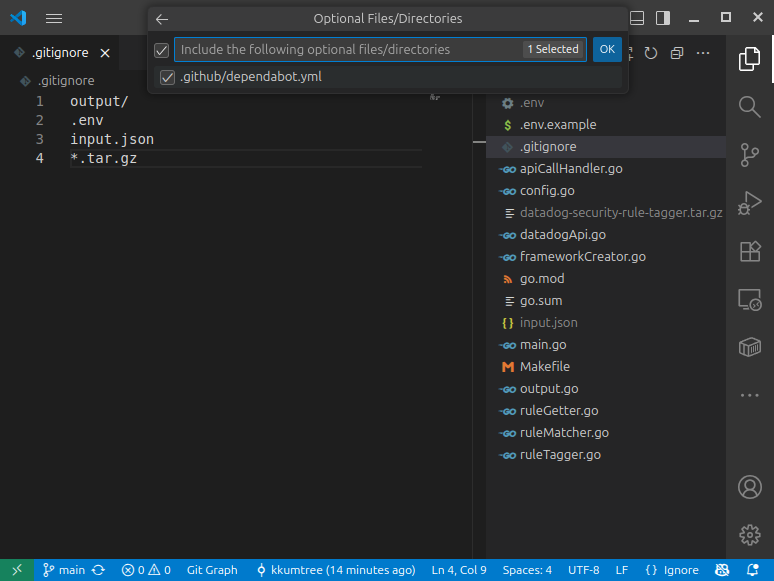Open Makefile in Explorer
774x581 pixels.
(606, 367)
